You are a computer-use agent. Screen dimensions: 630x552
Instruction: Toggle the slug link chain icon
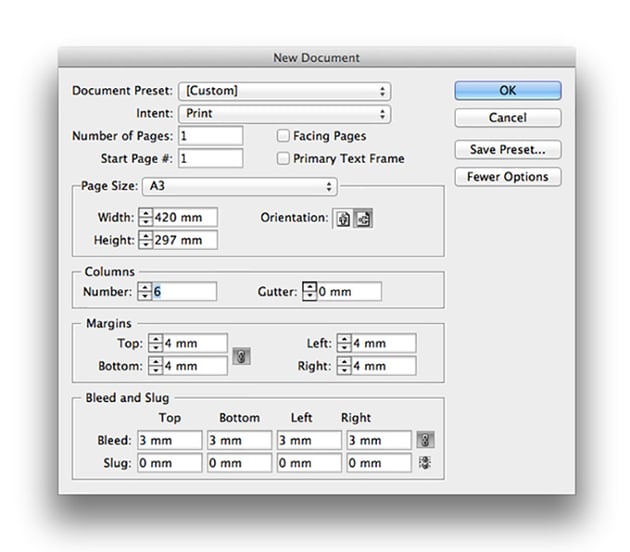pyautogui.click(x=425, y=463)
